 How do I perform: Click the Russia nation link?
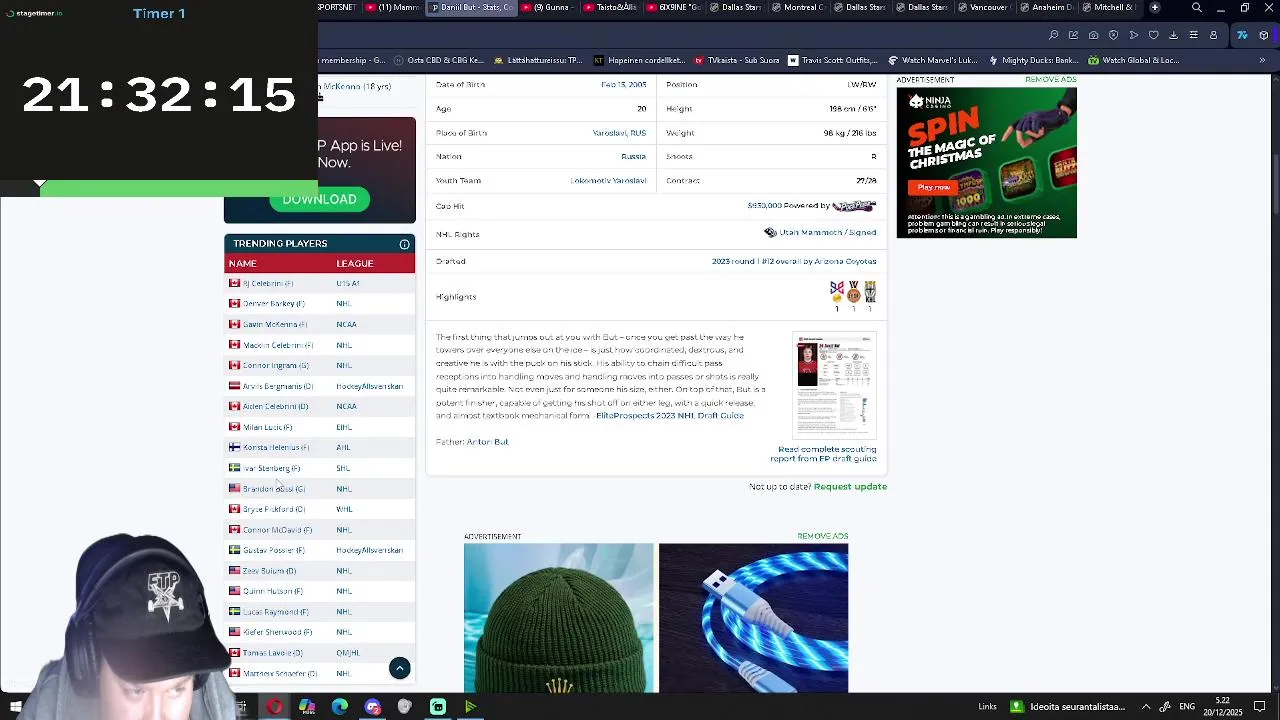tap(633, 157)
